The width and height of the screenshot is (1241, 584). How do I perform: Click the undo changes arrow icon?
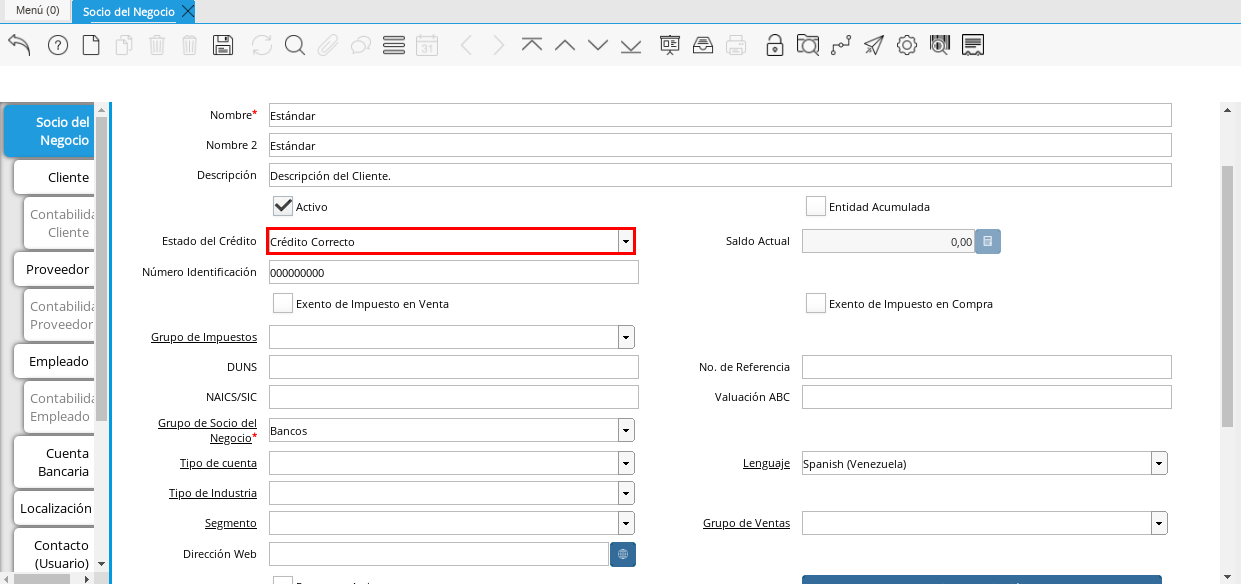pyautogui.click(x=19, y=45)
